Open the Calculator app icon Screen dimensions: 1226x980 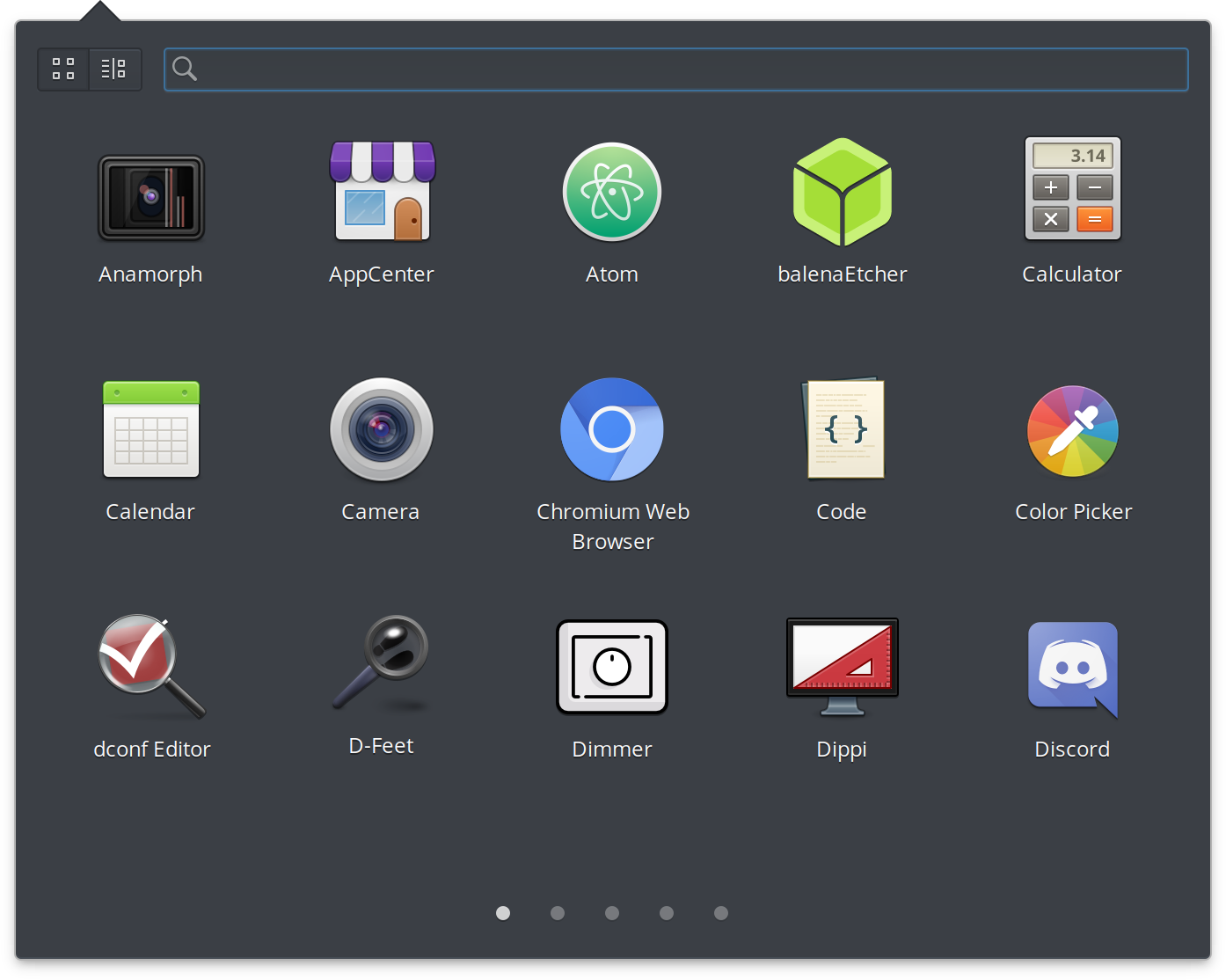click(x=1073, y=188)
